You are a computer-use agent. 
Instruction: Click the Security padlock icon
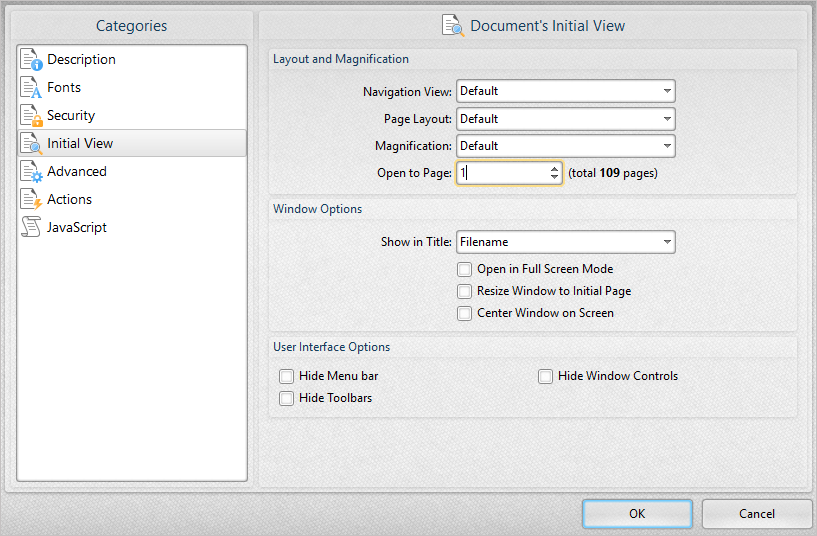pyautogui.click(x=32, y=116)
